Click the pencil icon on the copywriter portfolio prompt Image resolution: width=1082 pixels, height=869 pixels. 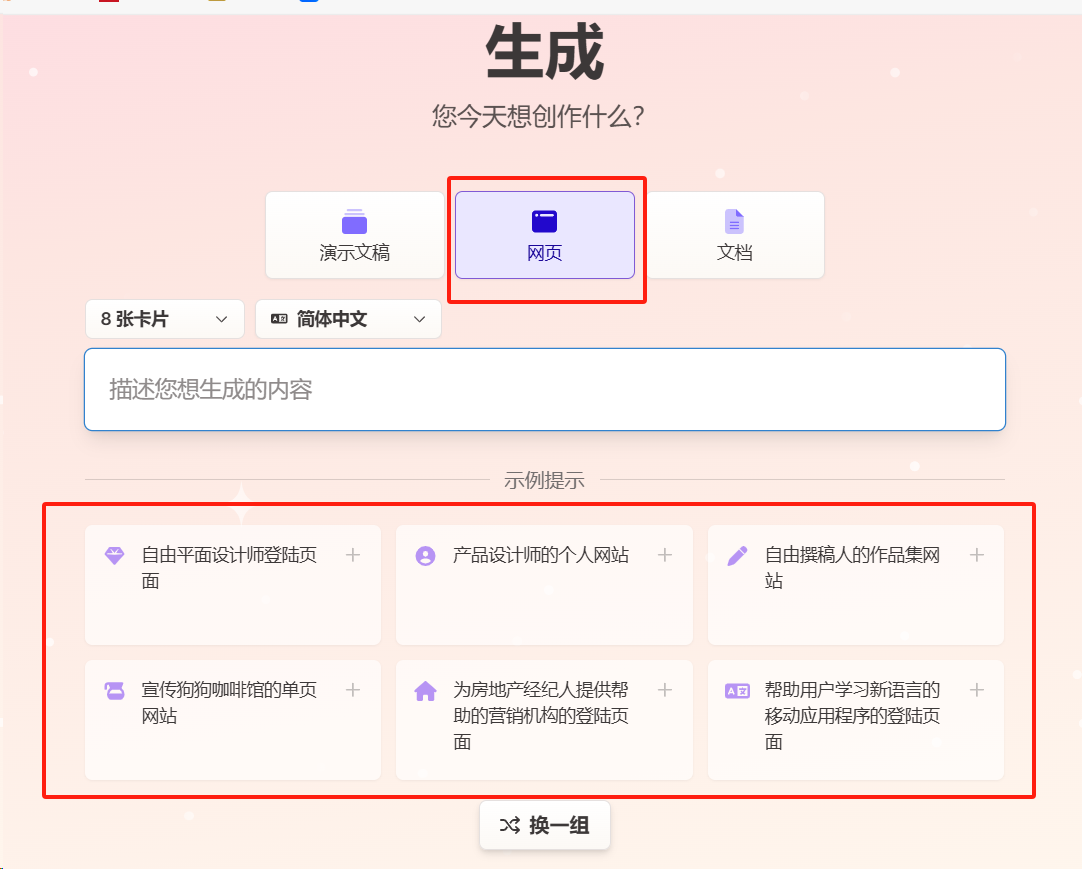736,554
